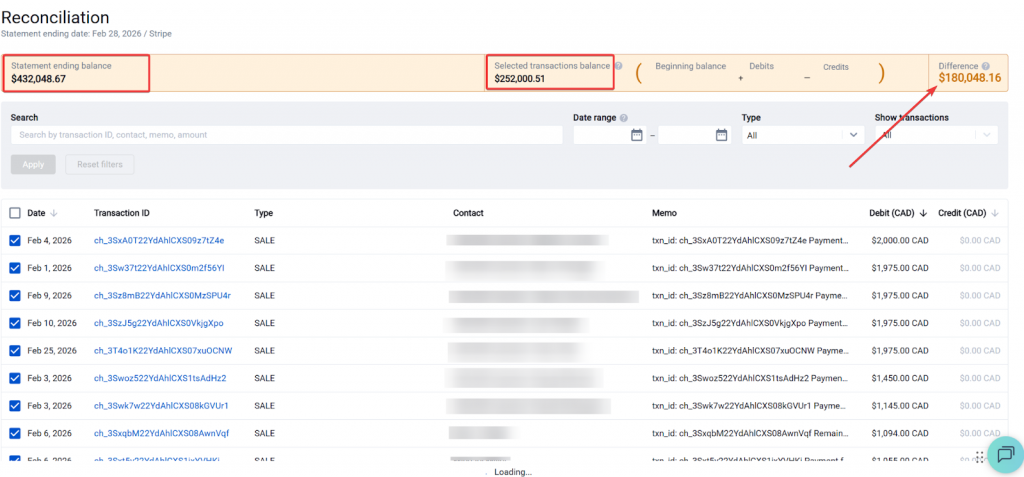Uncheck the Feb 4, 2026 transaction row
The height and width of the screenshot is (477, 1024).
tap(15, 240)
